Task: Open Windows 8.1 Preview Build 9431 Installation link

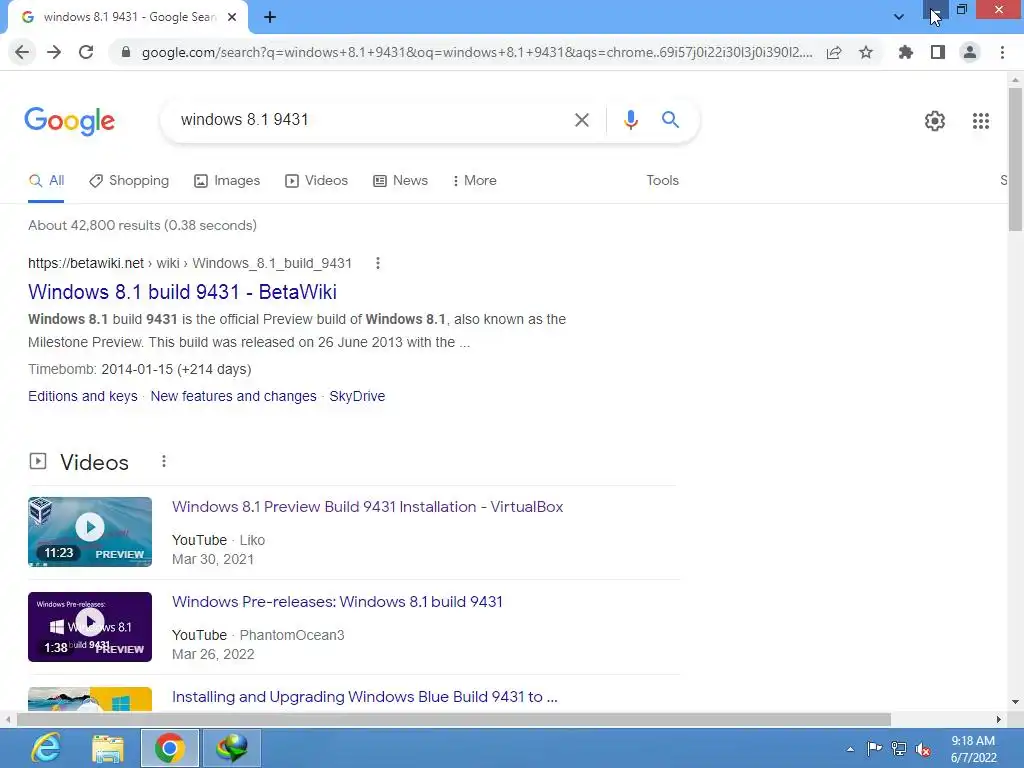Action: 367,507
